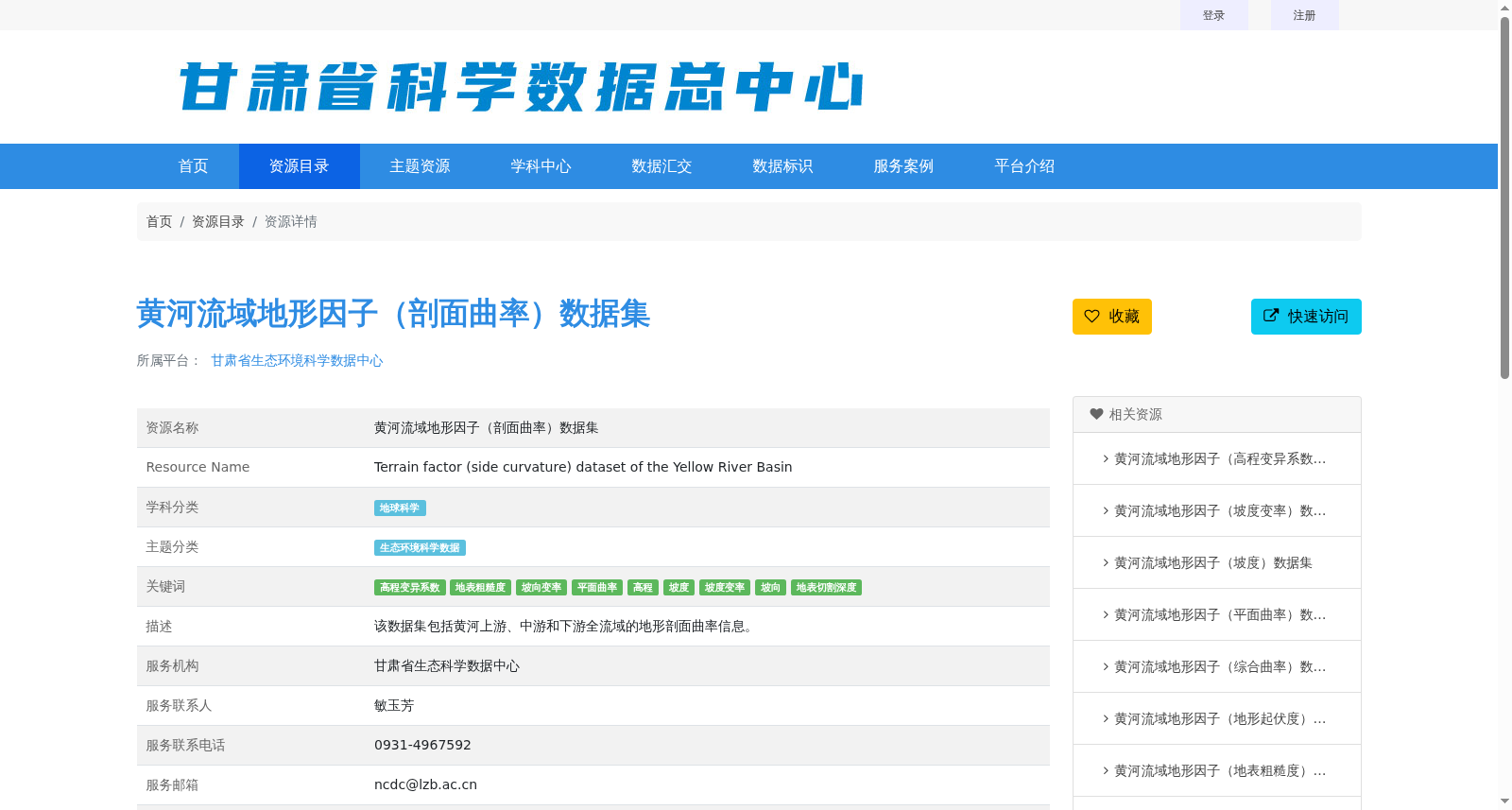Open the 平台介绍 navigation tab
Image resolution: width=1512 pixels, height=810 pixels.
coord(1025,166)
